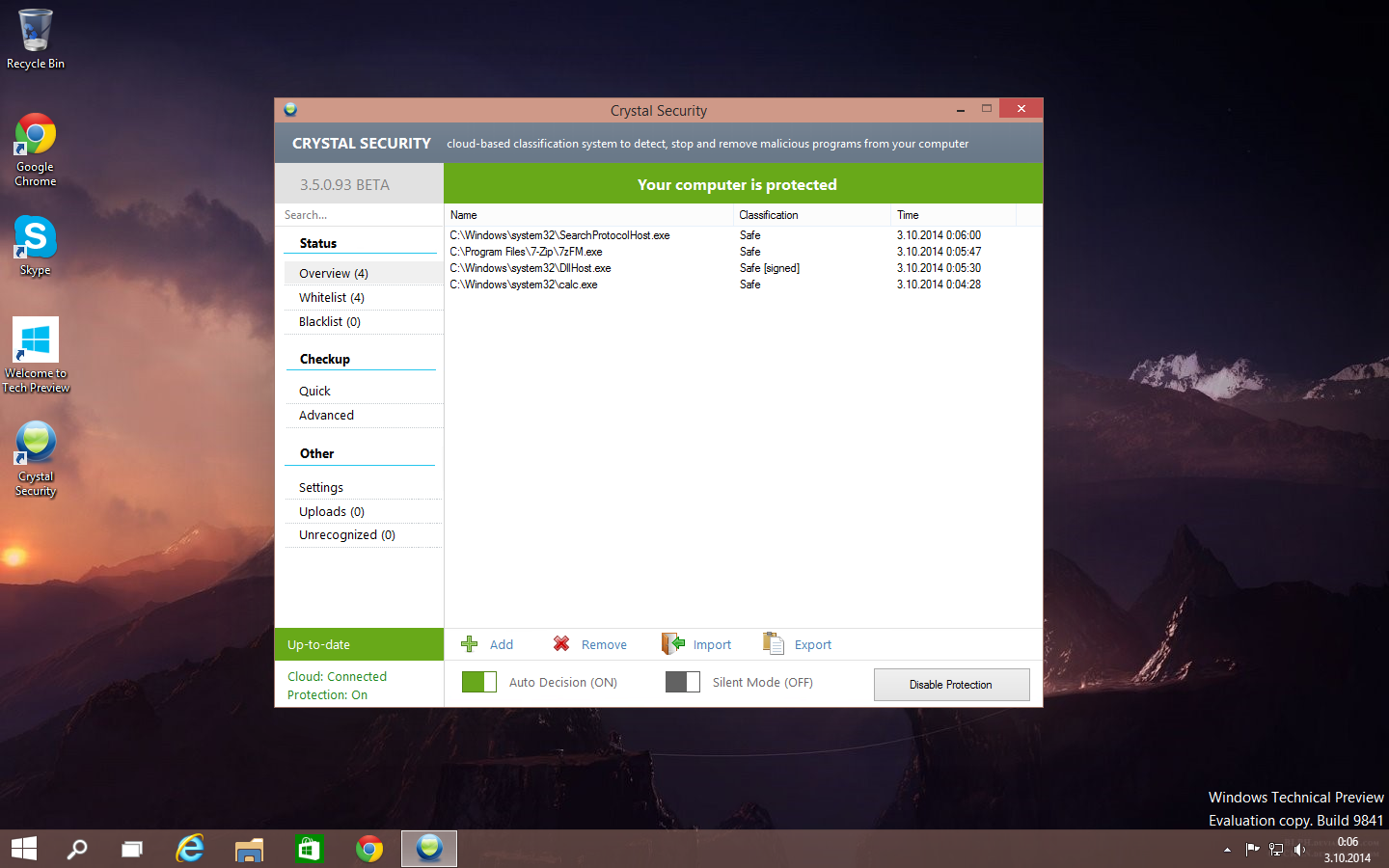Click the red X Remove icon
The height and width of the screenshot is (868, 1389).
pos(561,644)
